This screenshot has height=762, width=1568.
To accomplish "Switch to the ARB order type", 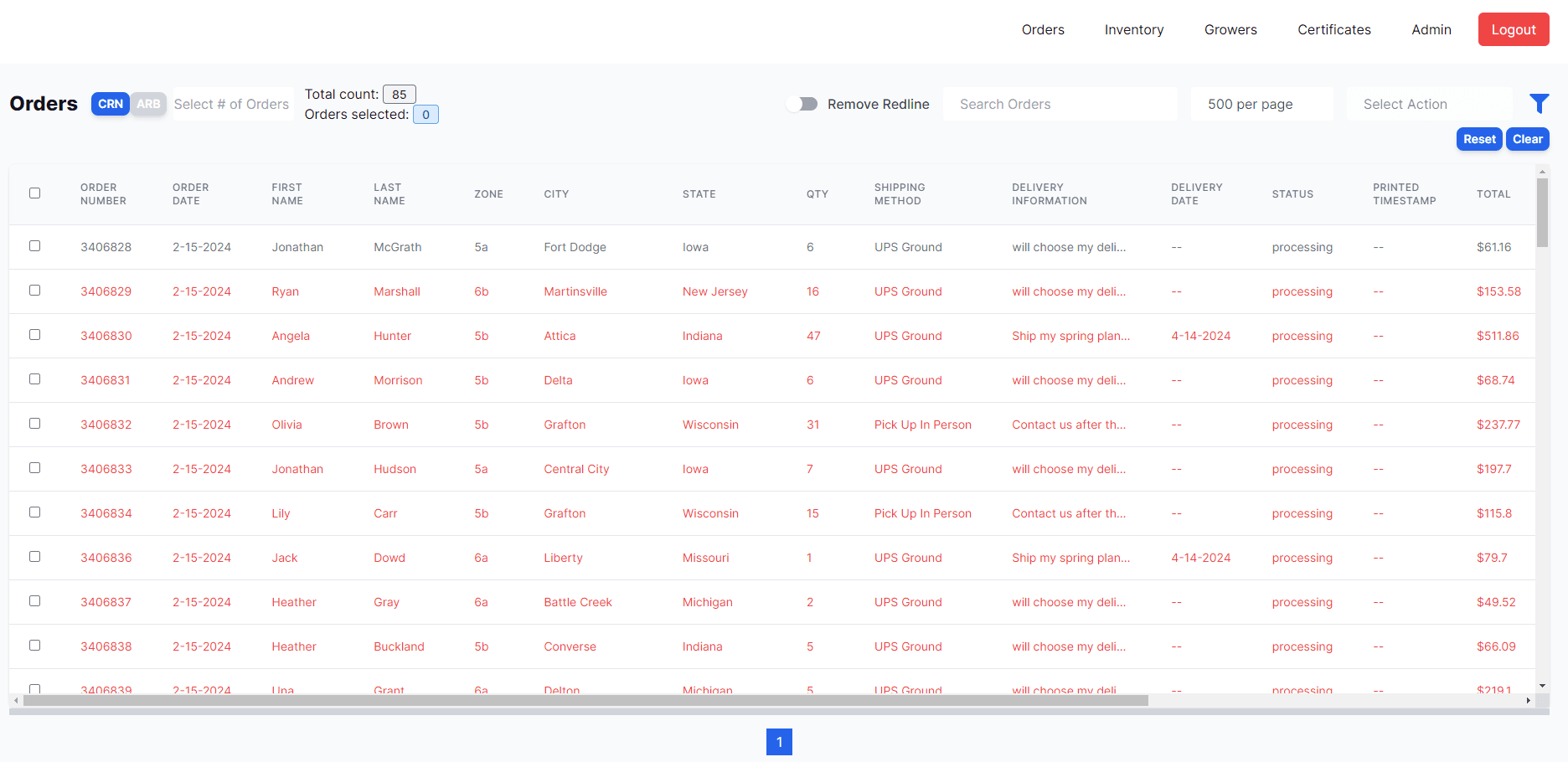I will click(x=148, y=104).
